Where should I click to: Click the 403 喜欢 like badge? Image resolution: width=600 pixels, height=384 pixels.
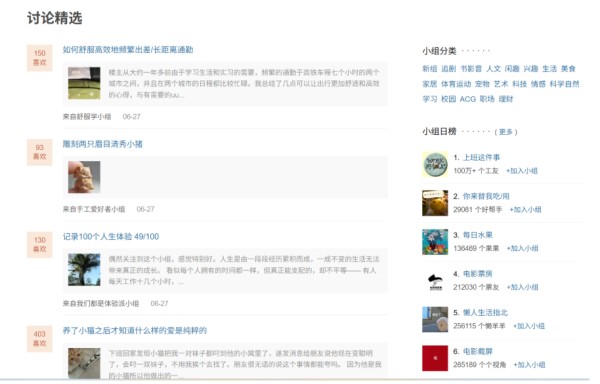pyautogui.click(x=39, y=338)
